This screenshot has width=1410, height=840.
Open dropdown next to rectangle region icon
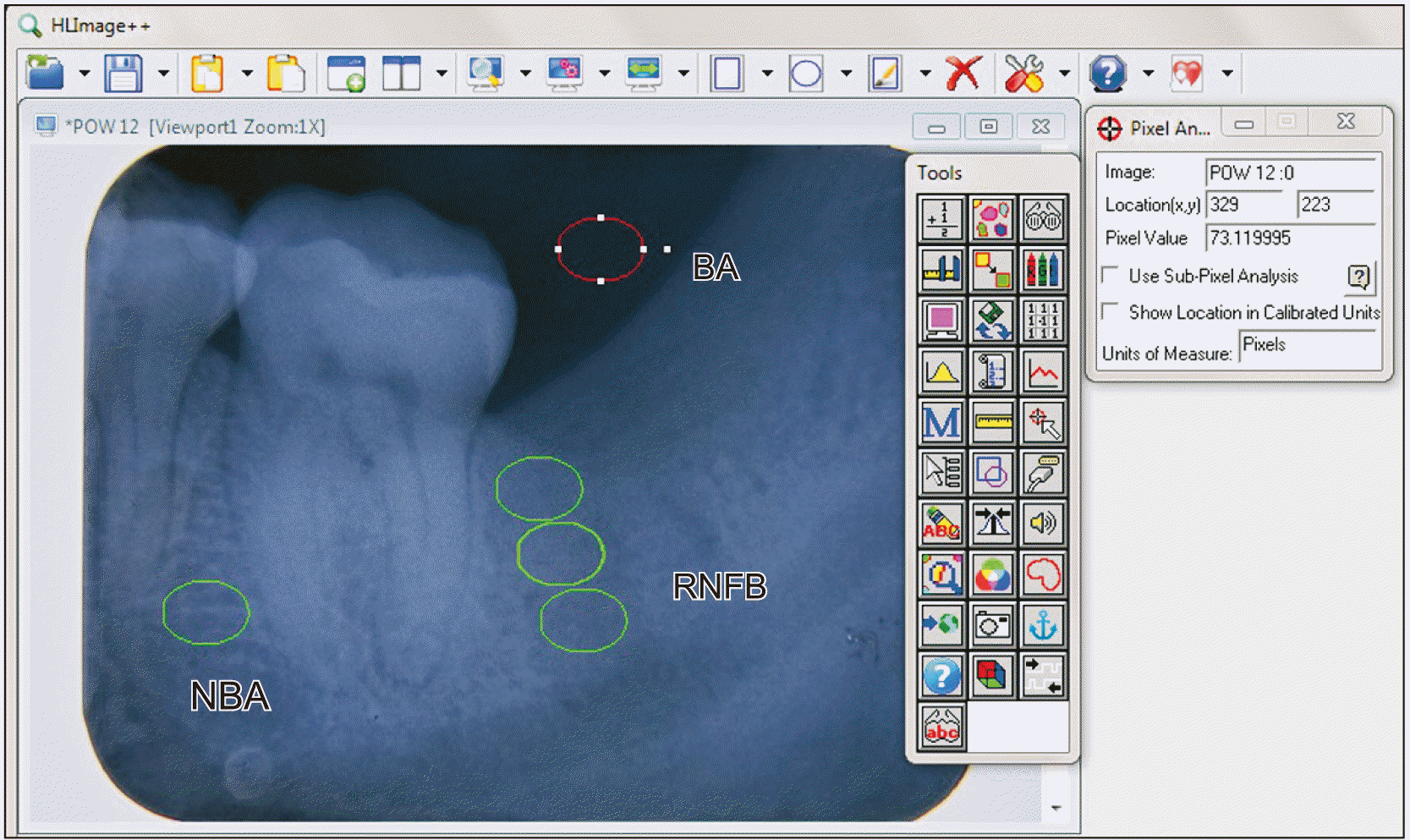point(767,74)
